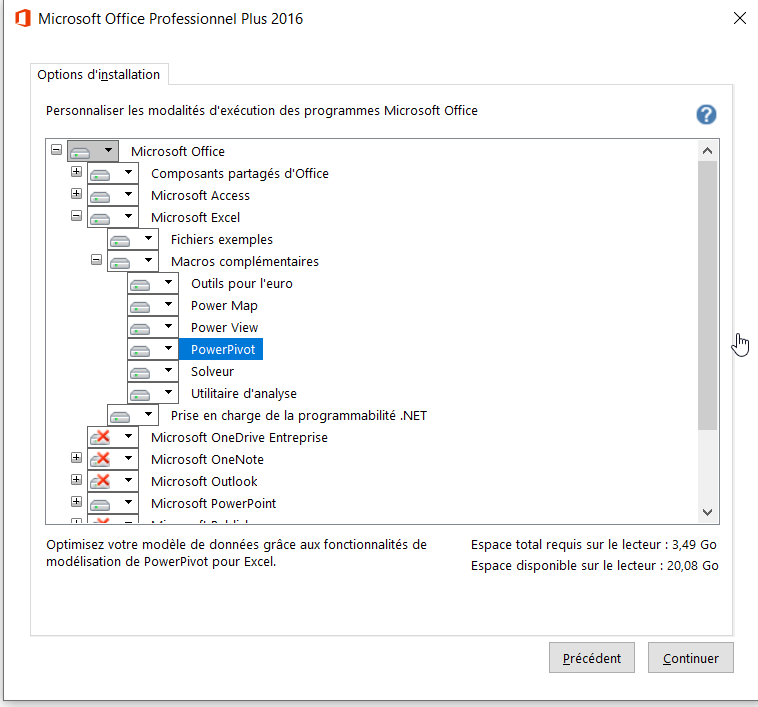758x707 pixels.
Task: Select the Fichiers exemples label
Action: (222, 239)
